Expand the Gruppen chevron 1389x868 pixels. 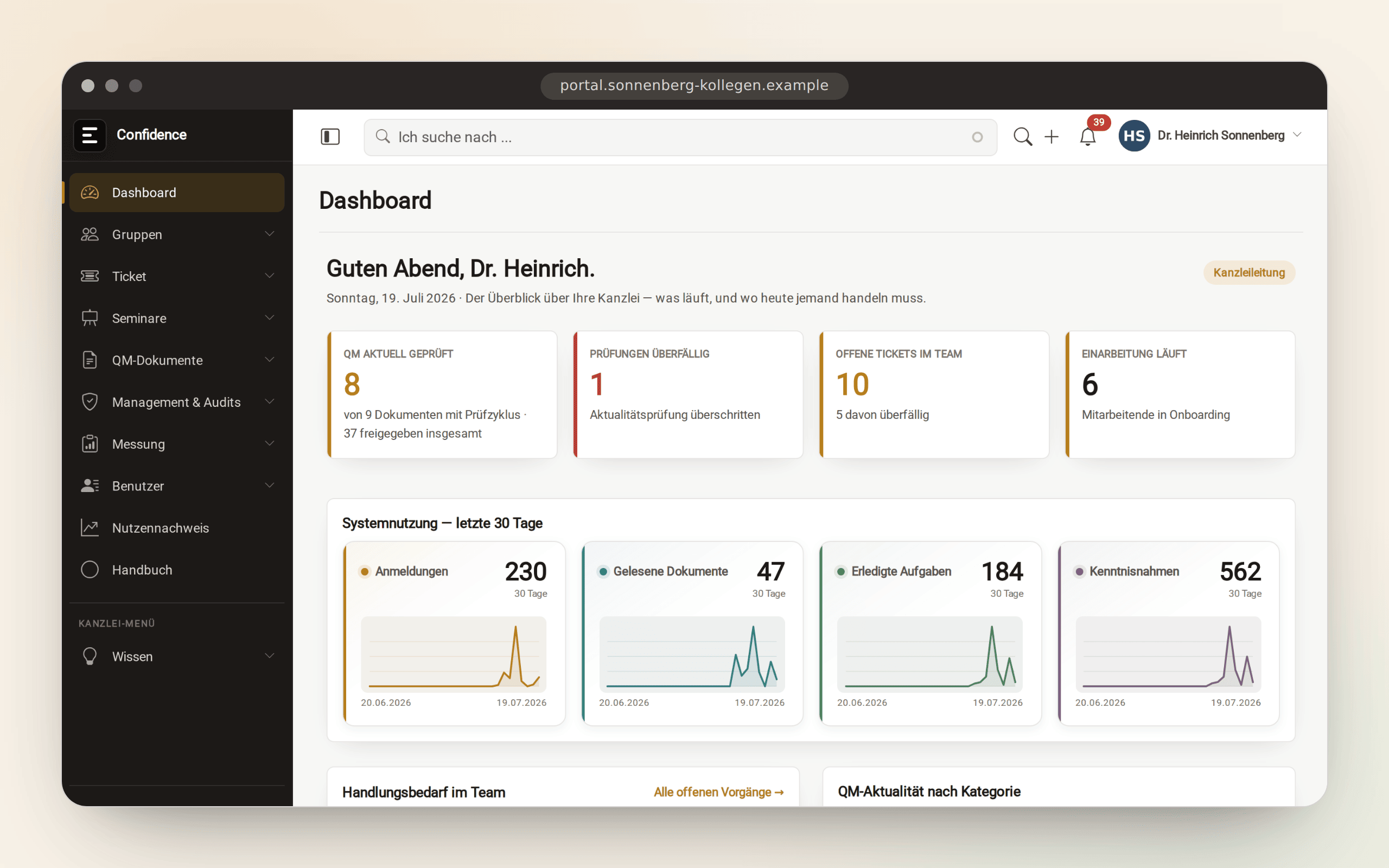(x=269, y=234)
